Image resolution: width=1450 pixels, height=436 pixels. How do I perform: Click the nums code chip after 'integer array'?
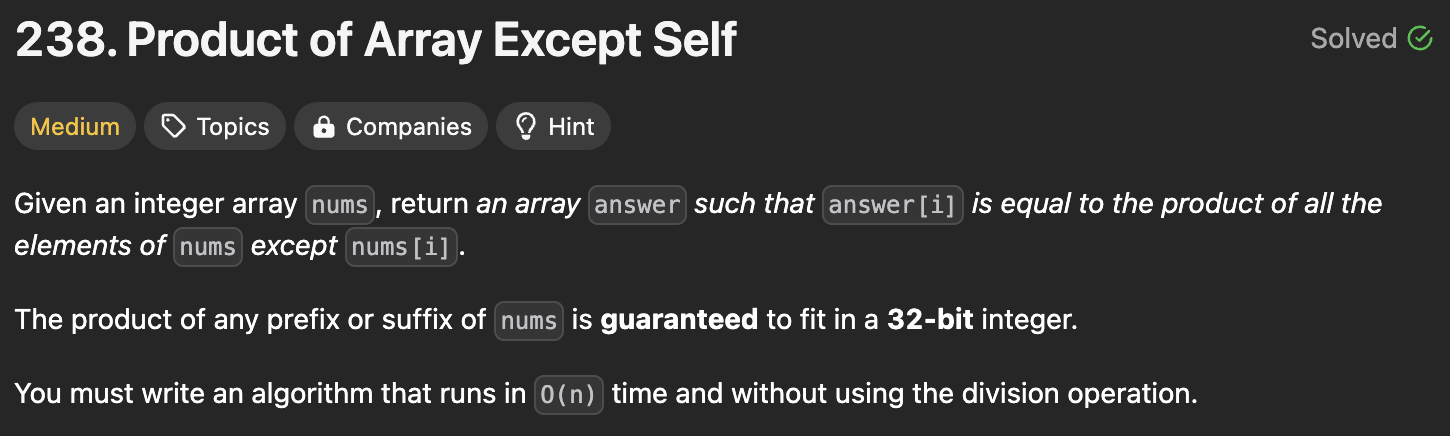[340, 205]
